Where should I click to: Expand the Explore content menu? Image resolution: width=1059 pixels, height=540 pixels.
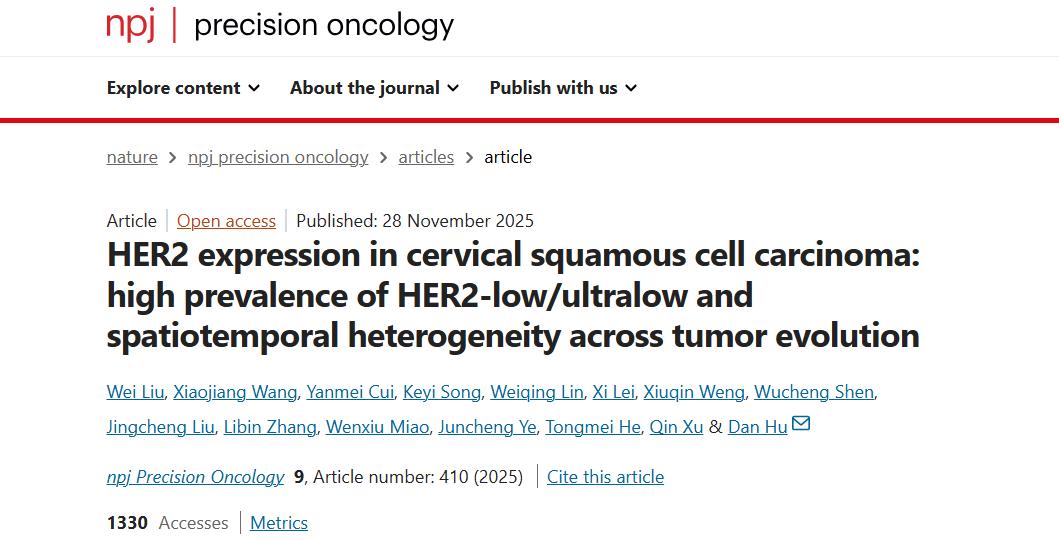(x=183, y=88)
